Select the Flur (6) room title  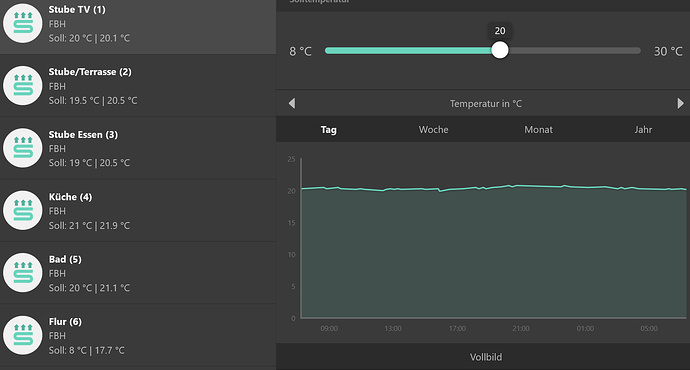click(65, 322)
